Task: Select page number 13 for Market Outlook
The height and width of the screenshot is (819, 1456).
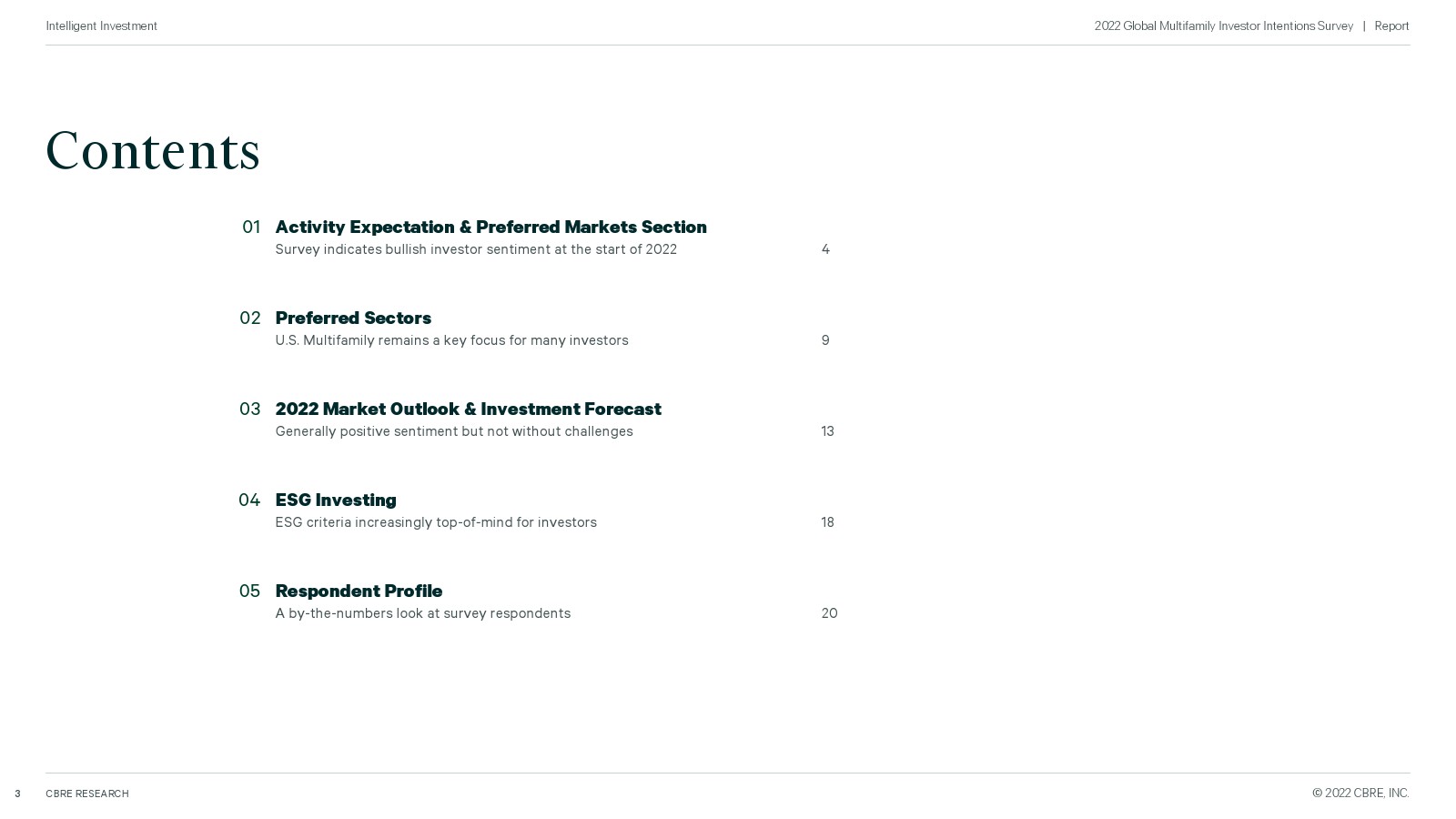Action: click(827, 431)
